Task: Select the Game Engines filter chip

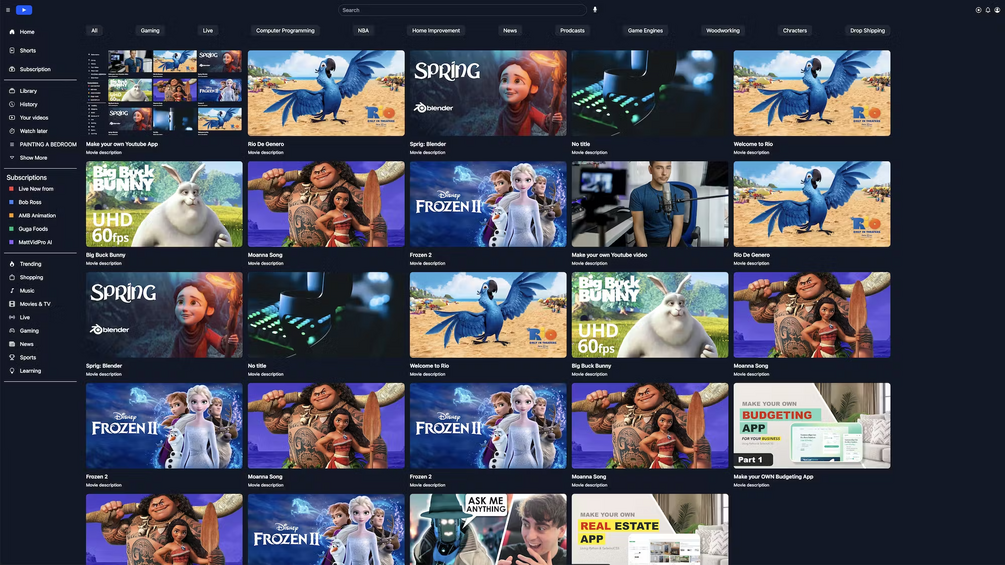Action: [x=645, y=30]
